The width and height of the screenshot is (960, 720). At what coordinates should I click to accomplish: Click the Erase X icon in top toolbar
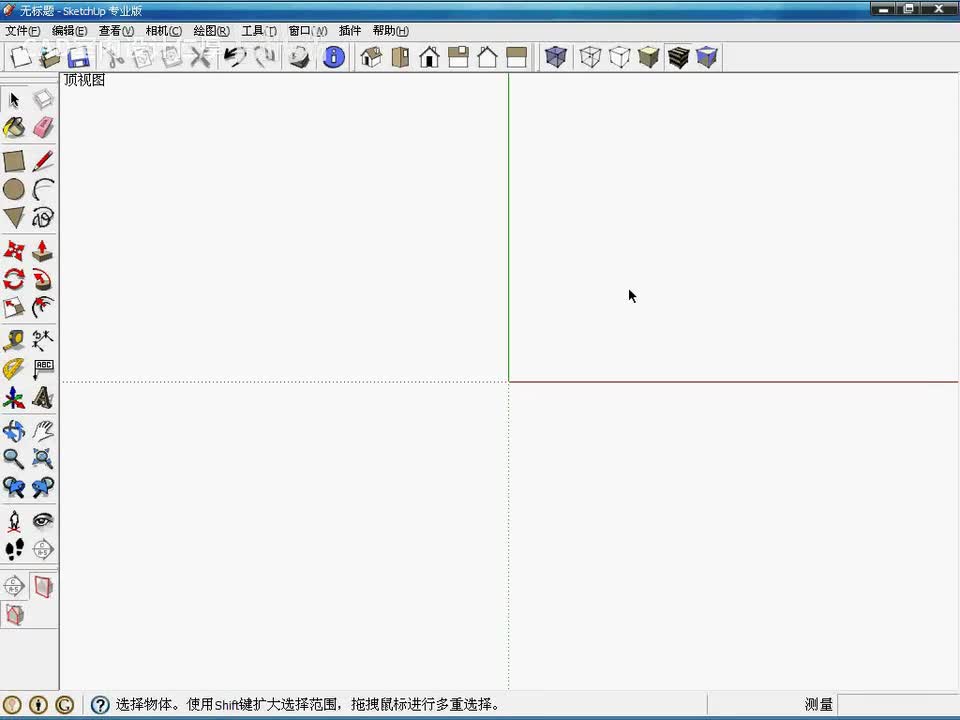(x=200, y=58)
